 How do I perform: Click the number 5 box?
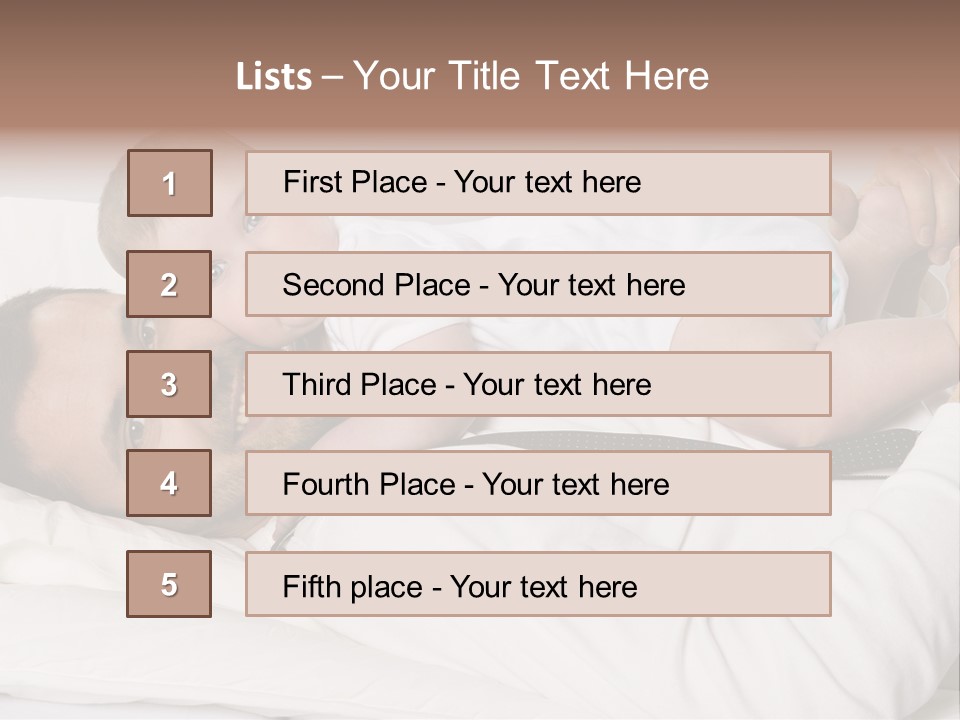[169, 584]
